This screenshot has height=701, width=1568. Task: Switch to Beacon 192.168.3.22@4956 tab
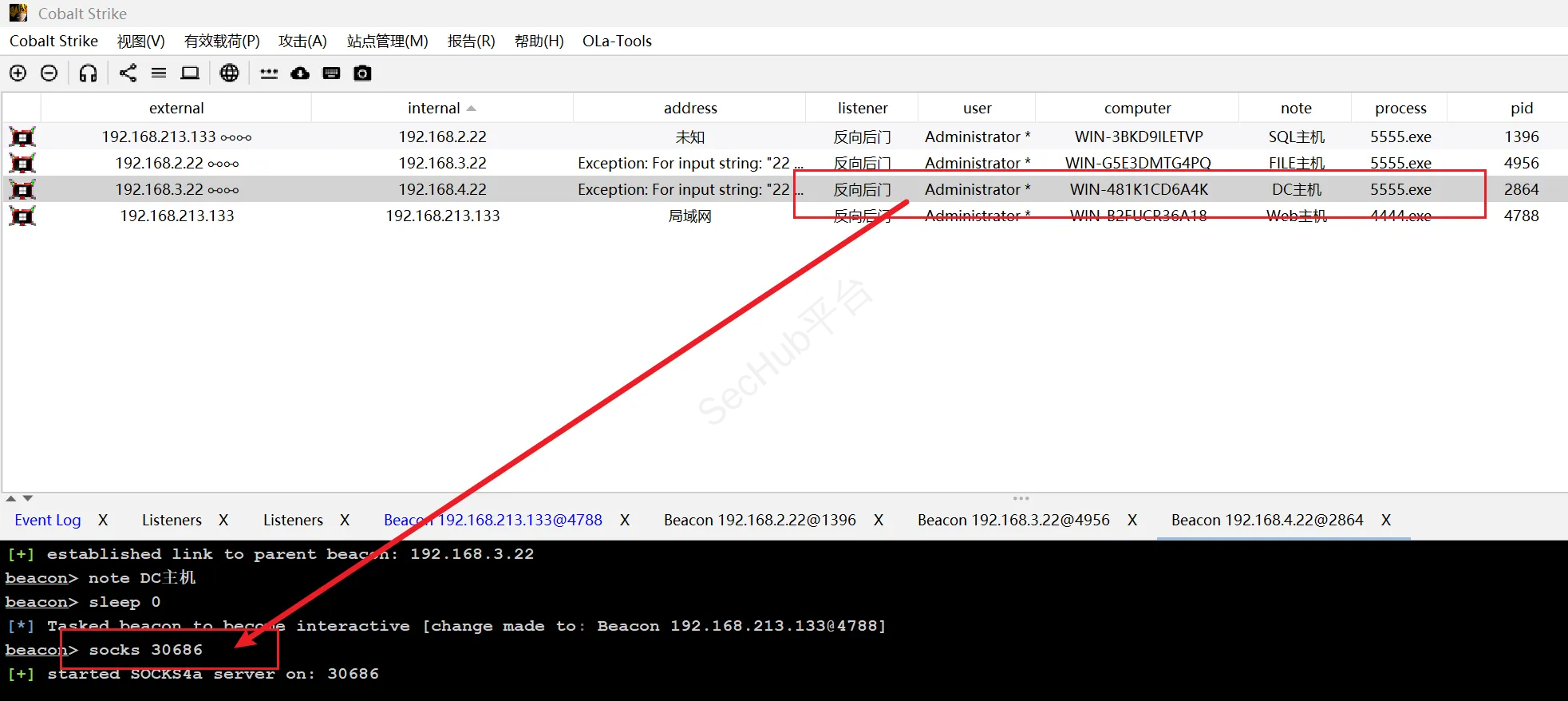1013,520
